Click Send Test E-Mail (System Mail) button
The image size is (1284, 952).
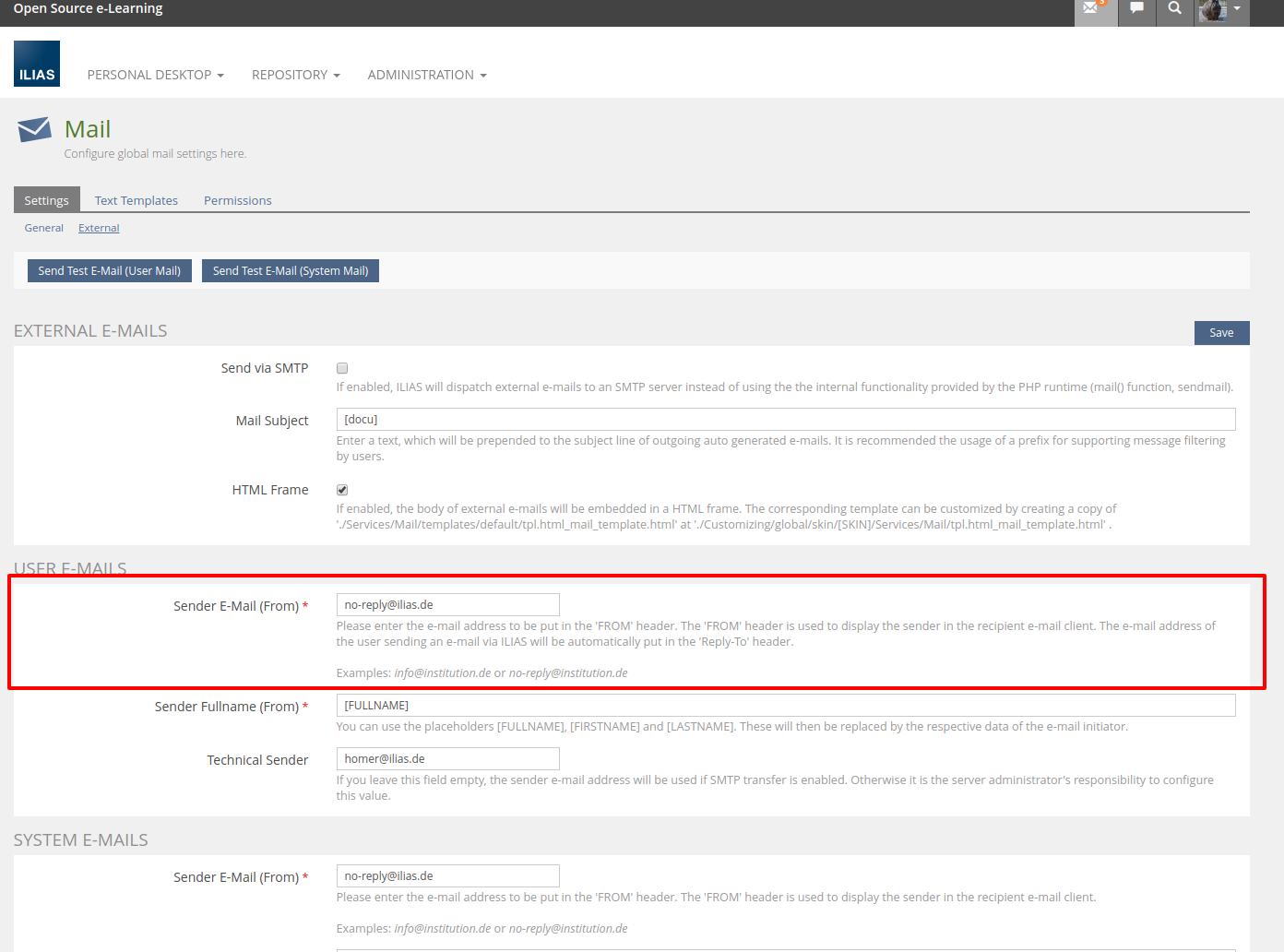click(291, 270)
